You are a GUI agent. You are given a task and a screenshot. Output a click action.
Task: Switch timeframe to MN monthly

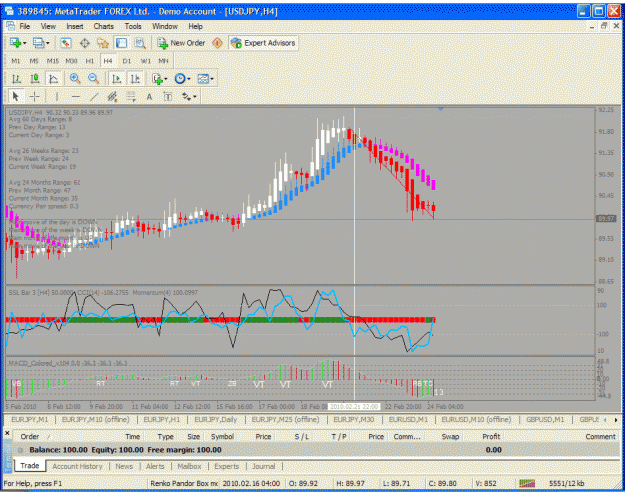163,61
